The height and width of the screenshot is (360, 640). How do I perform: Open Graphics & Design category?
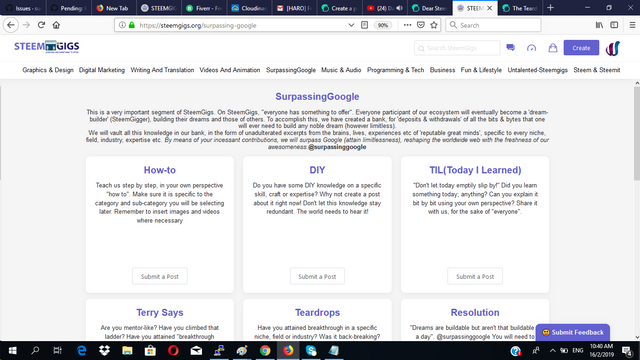coord(48,70)
